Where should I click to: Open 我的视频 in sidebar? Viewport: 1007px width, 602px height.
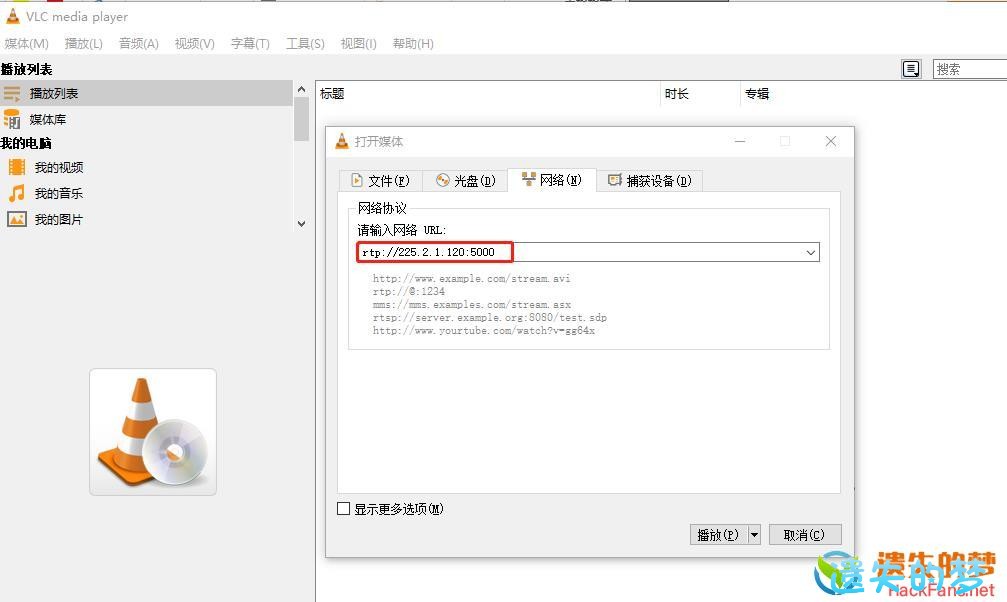[59, 168]
